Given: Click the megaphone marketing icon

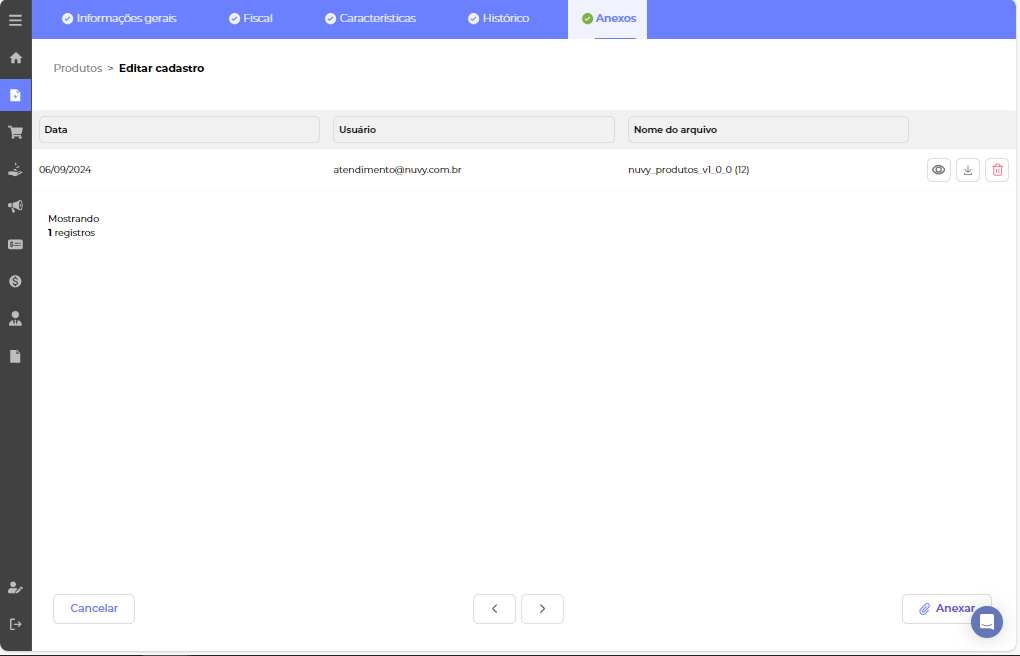Looking at the screenshot, I should [x=15, y=206].
